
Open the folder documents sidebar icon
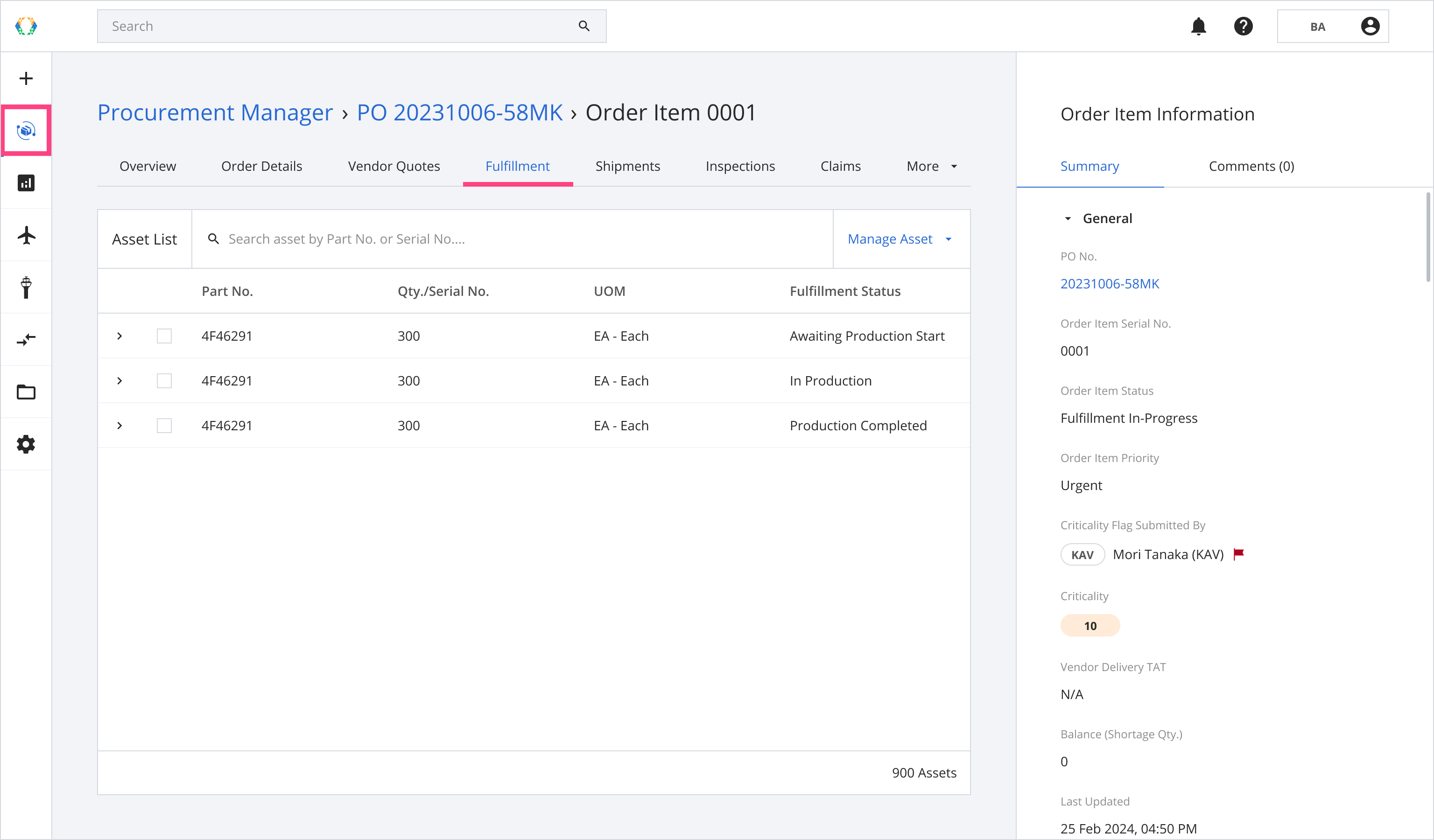(x=26, y=392)
